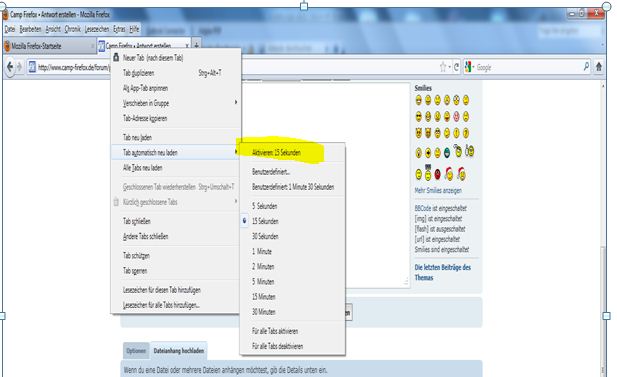617x377 pixels.
Task: Choose Alle Tabs neu laden
Action: (x=175, y=168)
